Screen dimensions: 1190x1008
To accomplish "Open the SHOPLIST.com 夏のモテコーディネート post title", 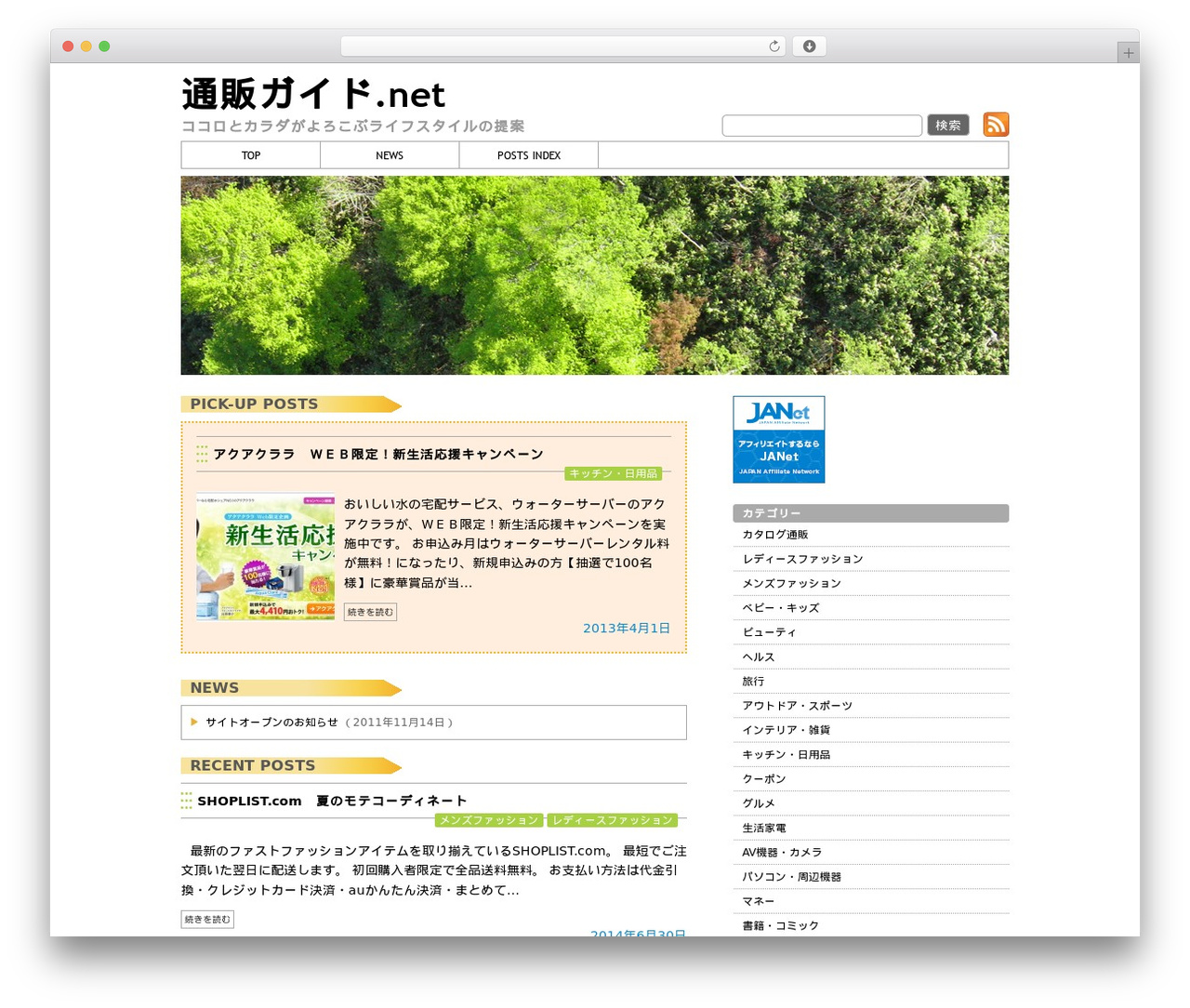I will tap(332, 801).
